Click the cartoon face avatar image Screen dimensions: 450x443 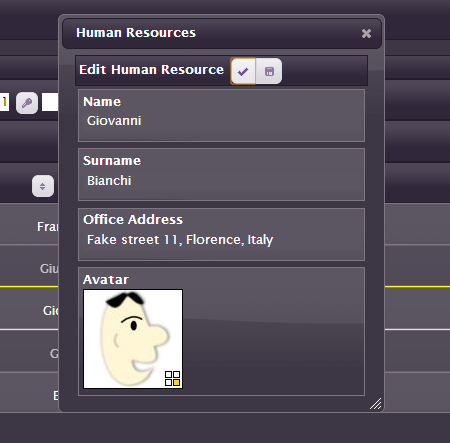click(x=133, y=339)
